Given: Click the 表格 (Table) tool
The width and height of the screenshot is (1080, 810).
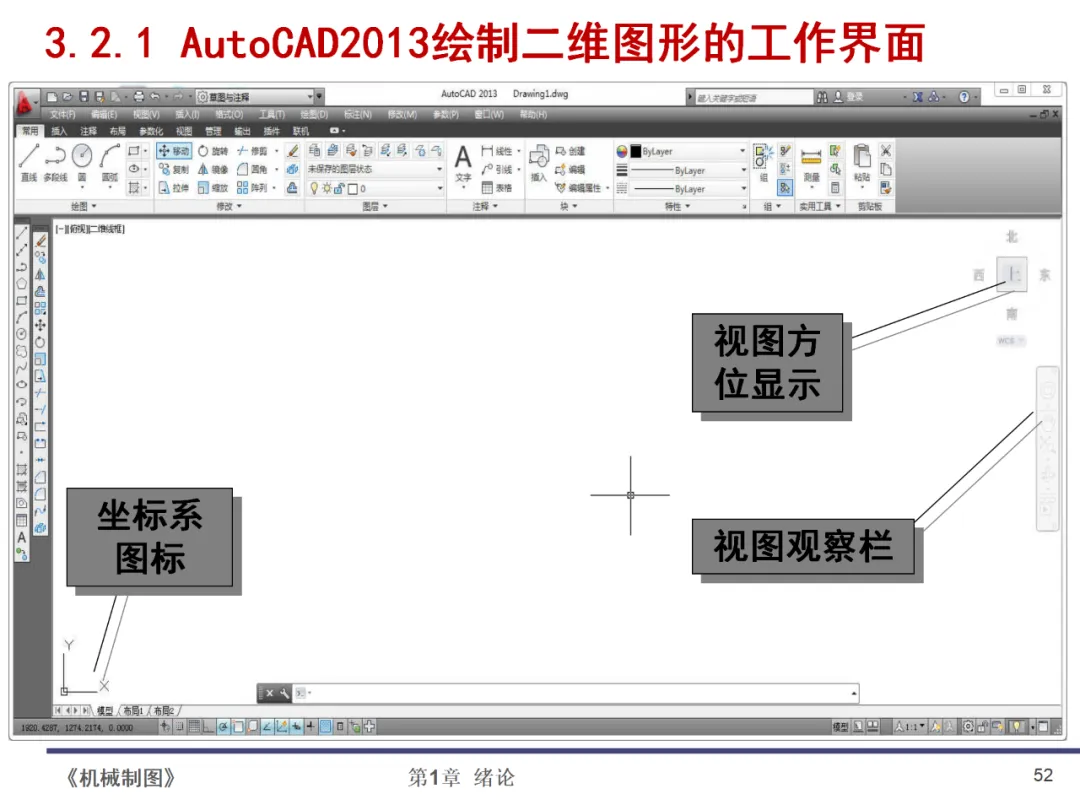Looking at the screenshot, I should [x=497, y=187].
